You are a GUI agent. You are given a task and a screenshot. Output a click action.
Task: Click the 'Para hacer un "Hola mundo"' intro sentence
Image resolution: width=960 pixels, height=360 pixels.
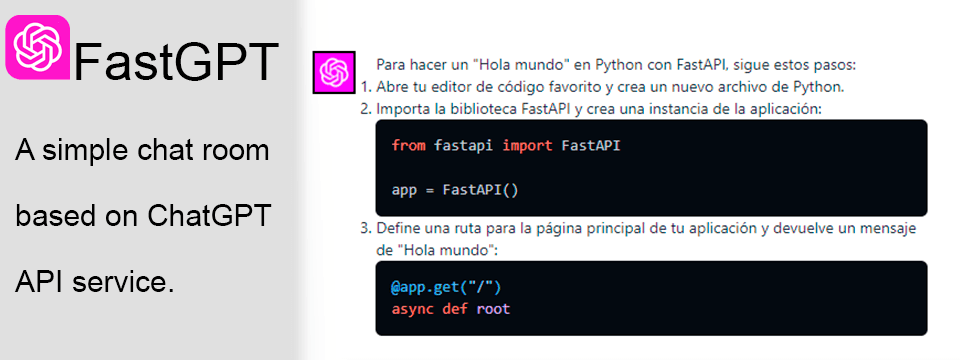tap(616, 65)
